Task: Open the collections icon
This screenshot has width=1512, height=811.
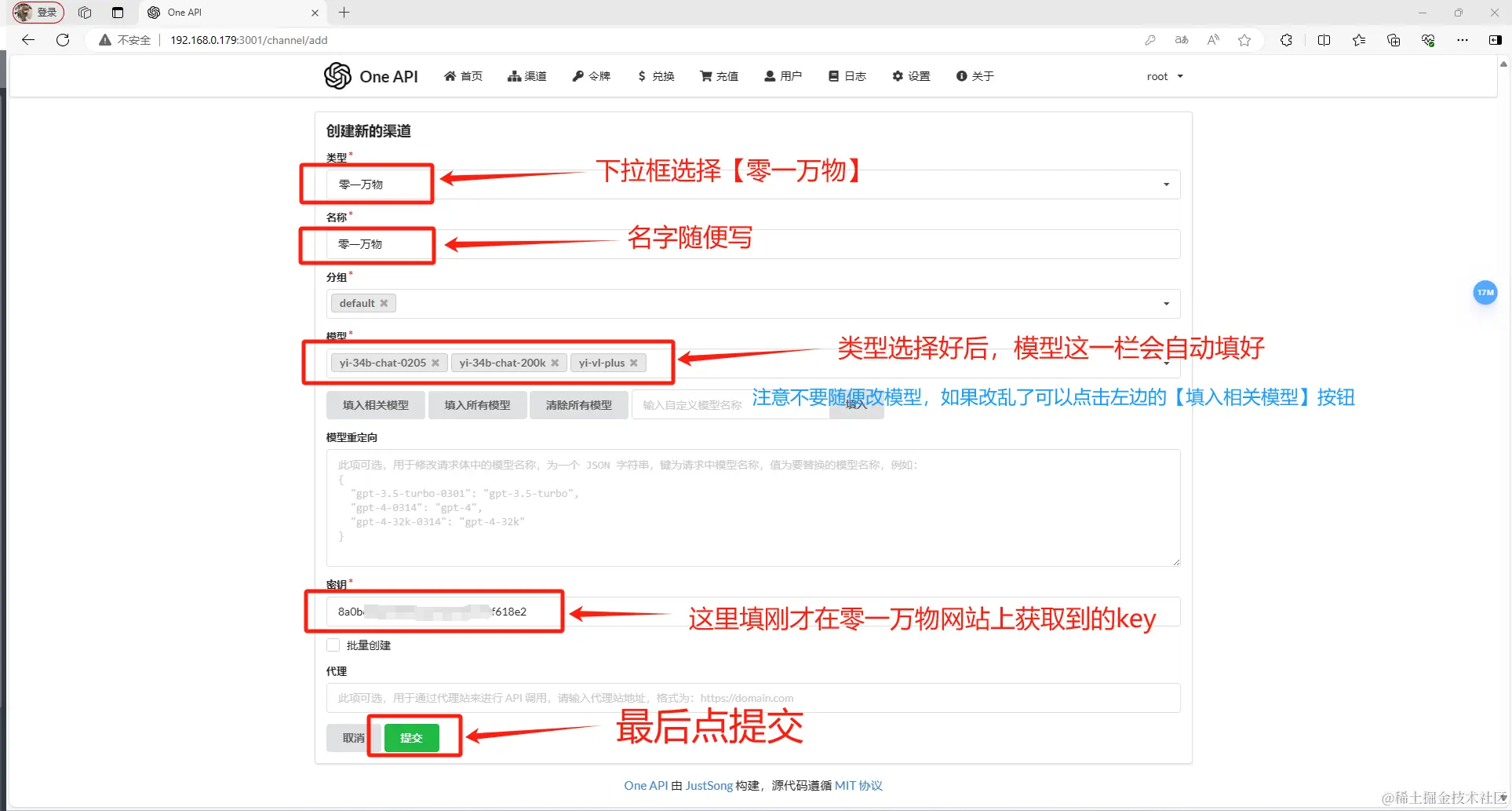Action: point(1394,40)
